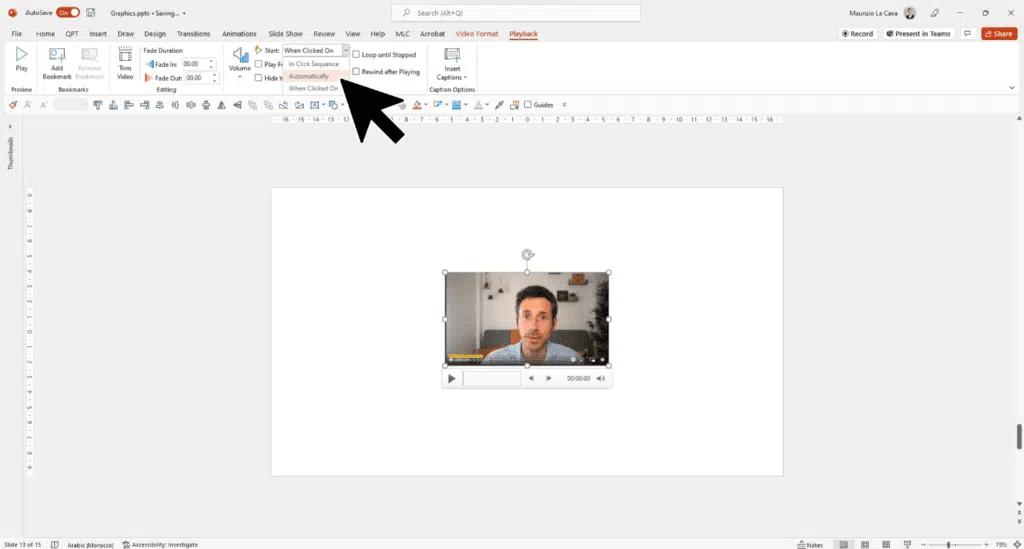Click the Play preview icon in the ribbon
Image resolution: width=1024 pixels, height=549 pixels.
pyautogui.click(x=21, y=56)
